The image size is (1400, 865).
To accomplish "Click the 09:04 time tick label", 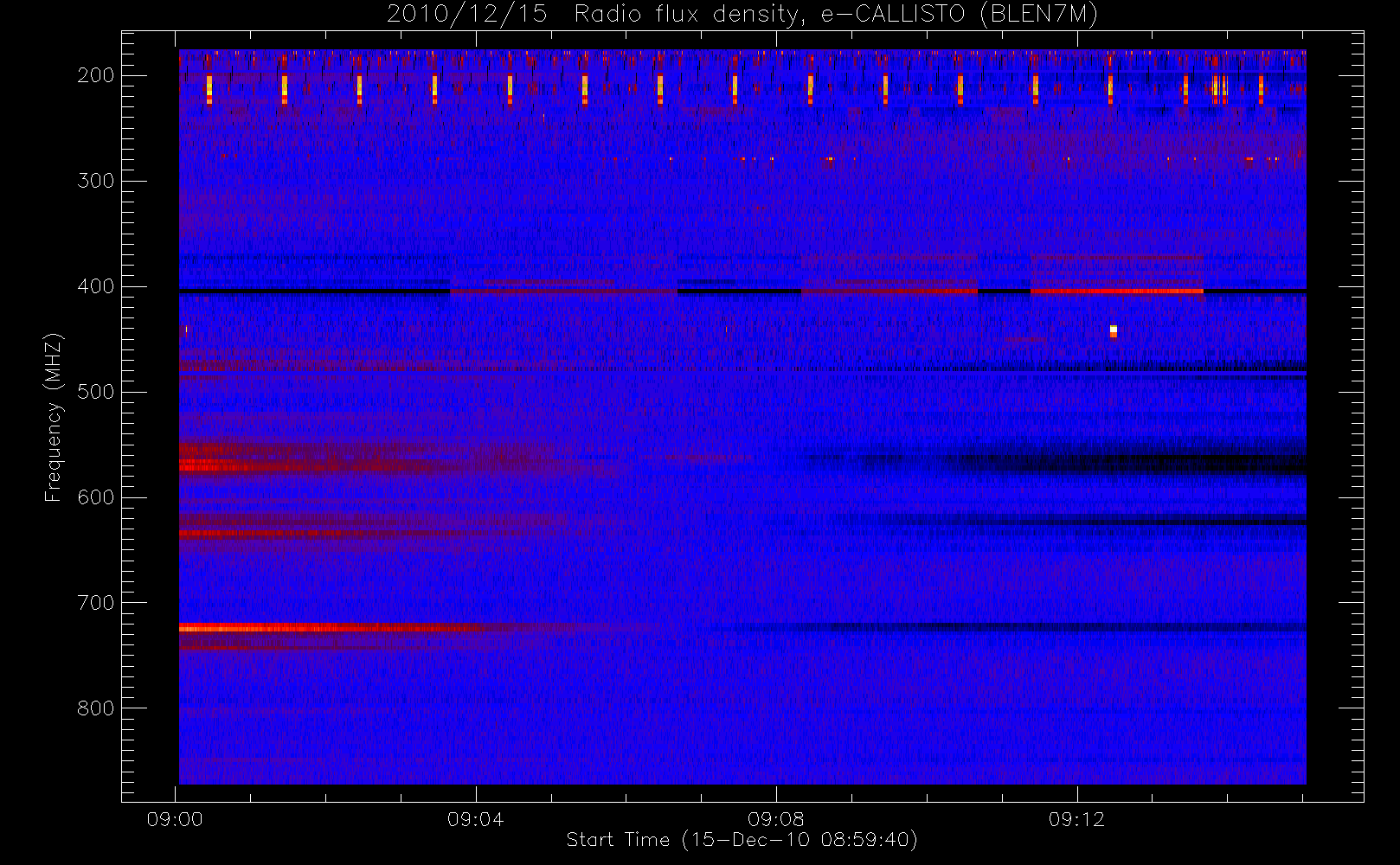I will tap(475, 819).
